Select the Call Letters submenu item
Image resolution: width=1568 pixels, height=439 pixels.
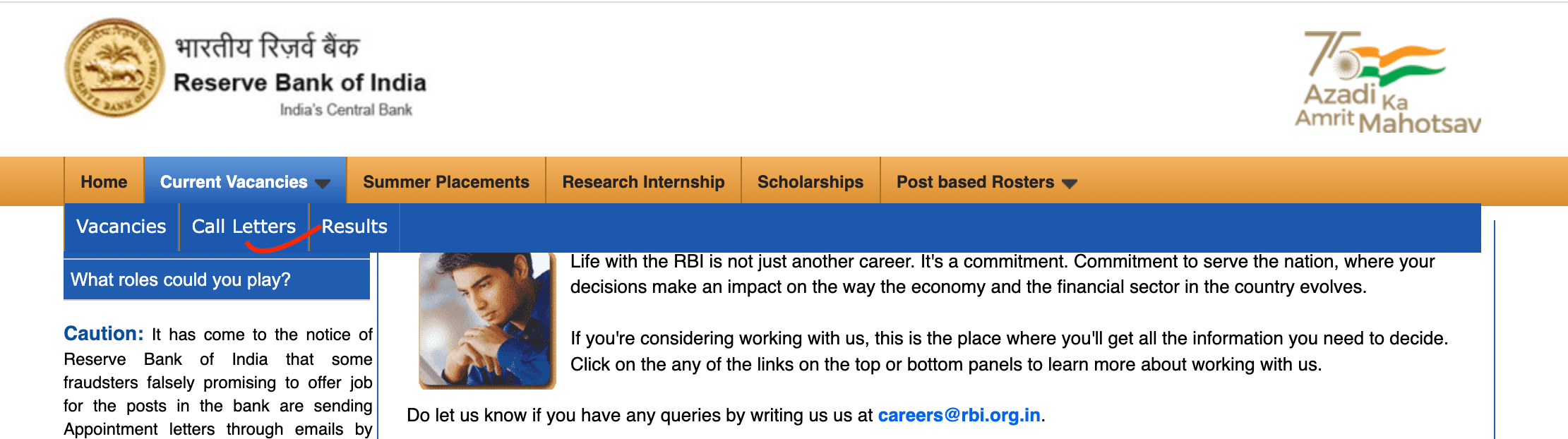pyautogui.click(x=244, y=227)
